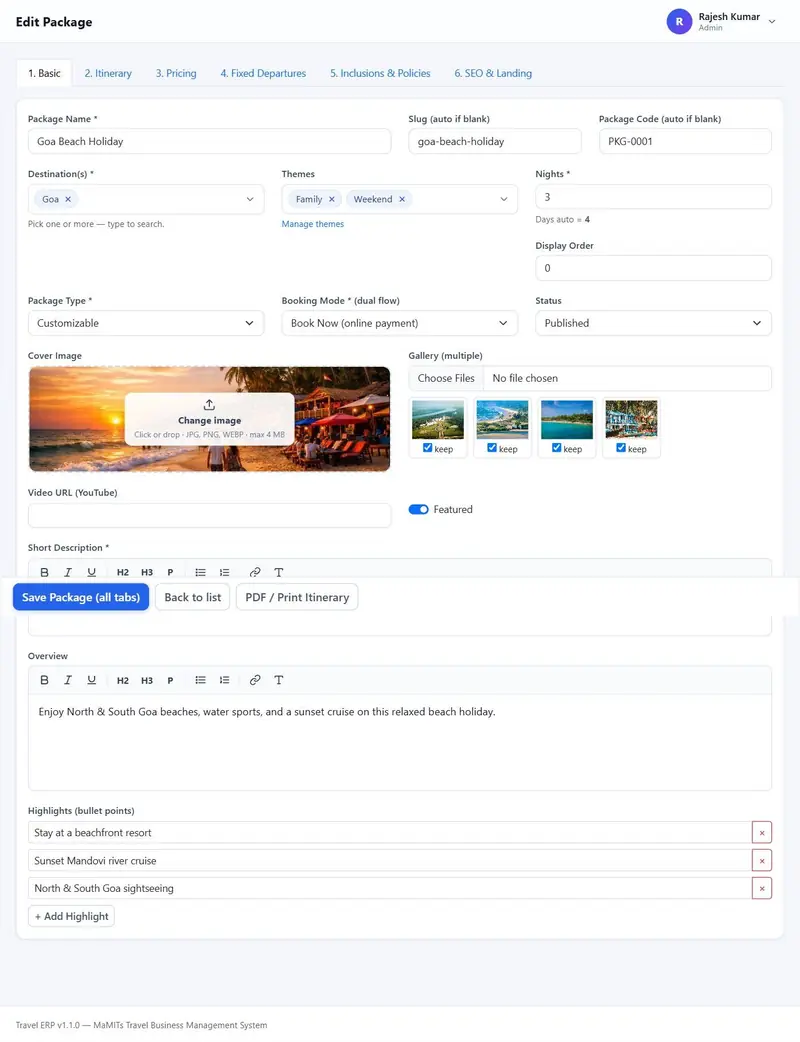Clear formatting in Overview editor toolbar
This screenshot has height=1042, width=800.
click(279, 680)
